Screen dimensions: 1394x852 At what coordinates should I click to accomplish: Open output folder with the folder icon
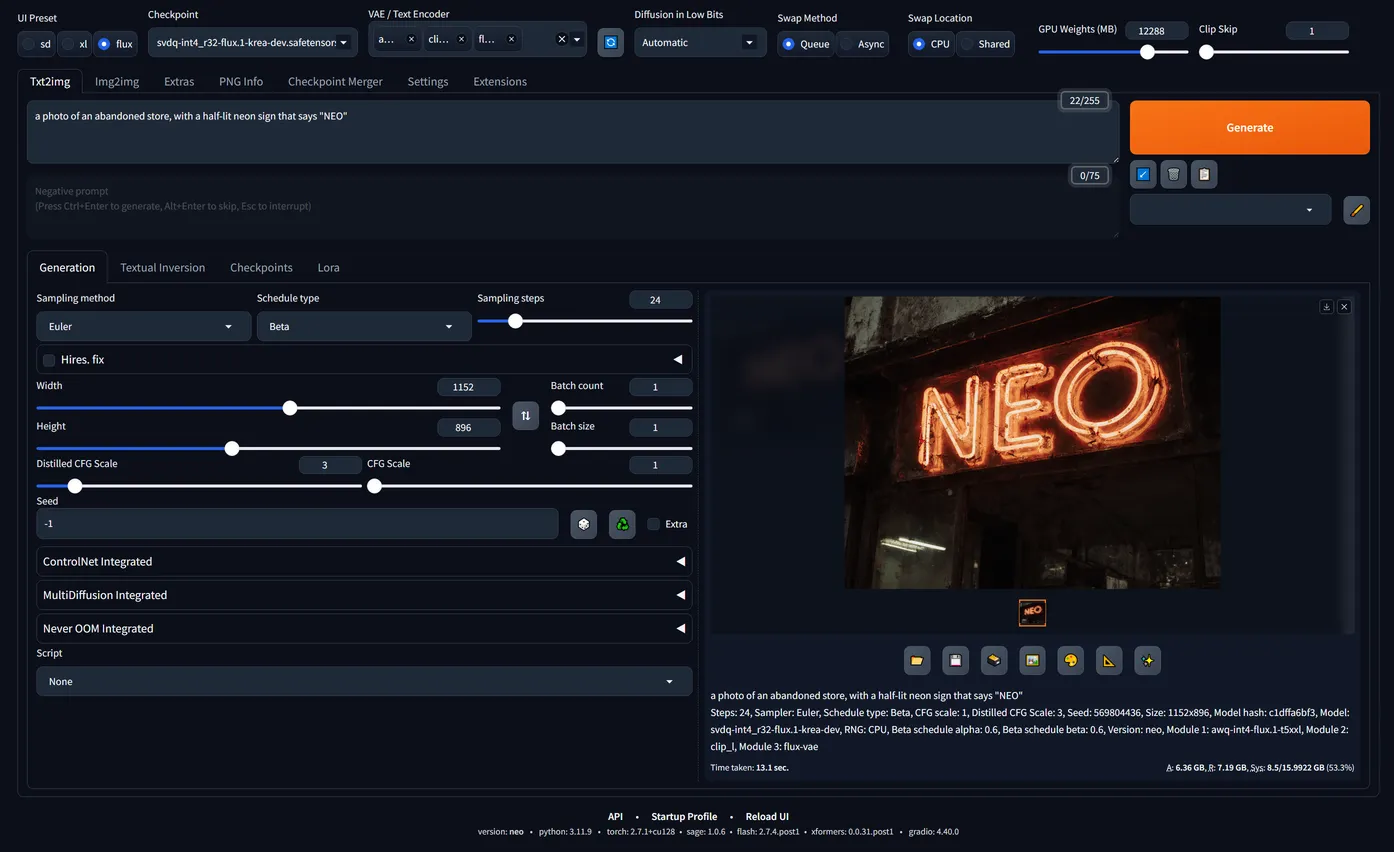[x=917, y=660]
